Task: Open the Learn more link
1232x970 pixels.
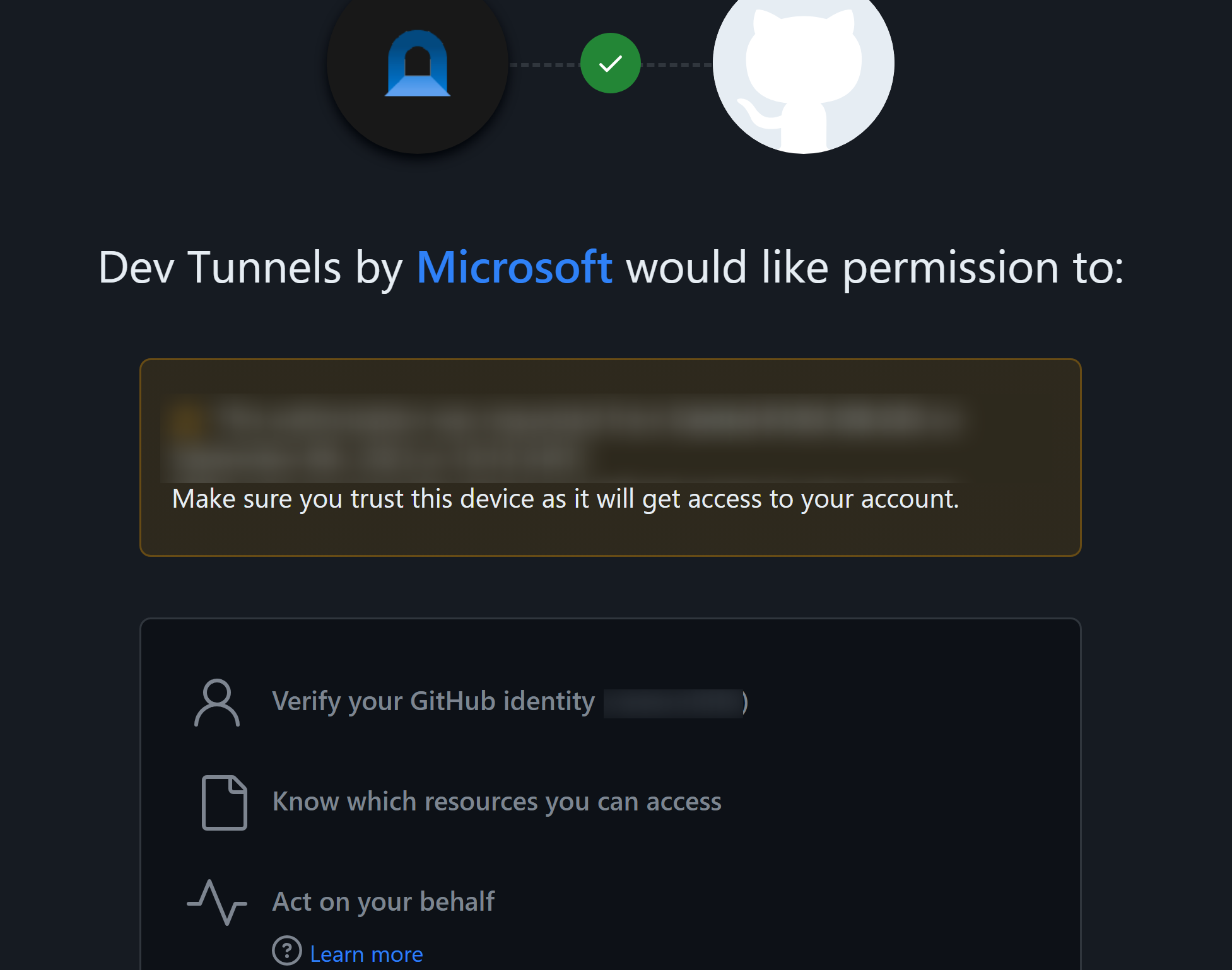Action: click(367, 954)
